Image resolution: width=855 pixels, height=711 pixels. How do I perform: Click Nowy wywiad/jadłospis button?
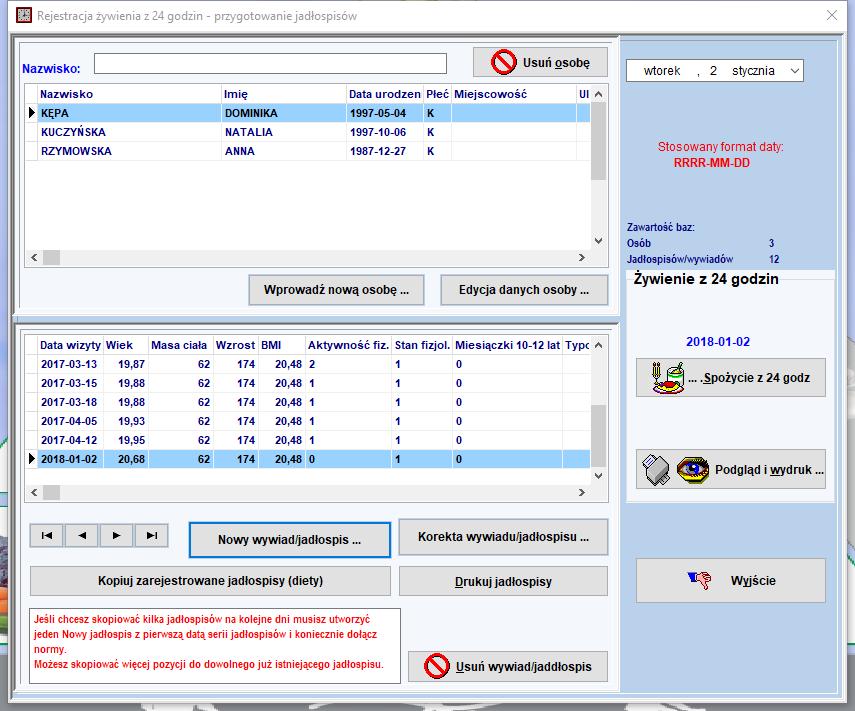coord(290,540)
